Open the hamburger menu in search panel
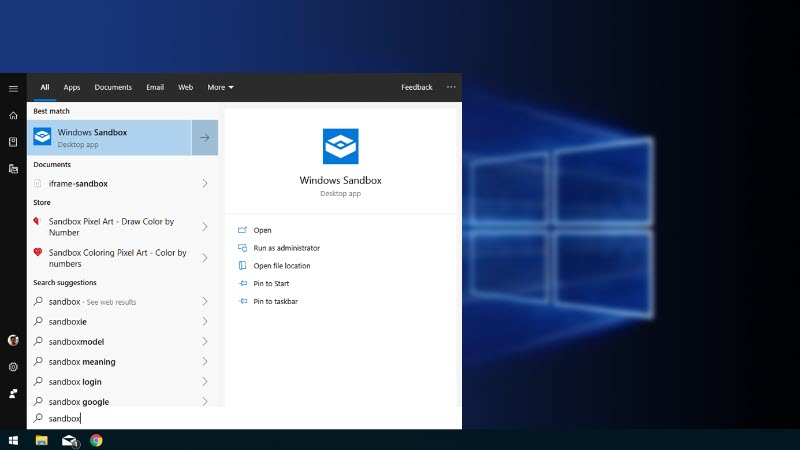800x450 pixels. (x=13, y=88)
